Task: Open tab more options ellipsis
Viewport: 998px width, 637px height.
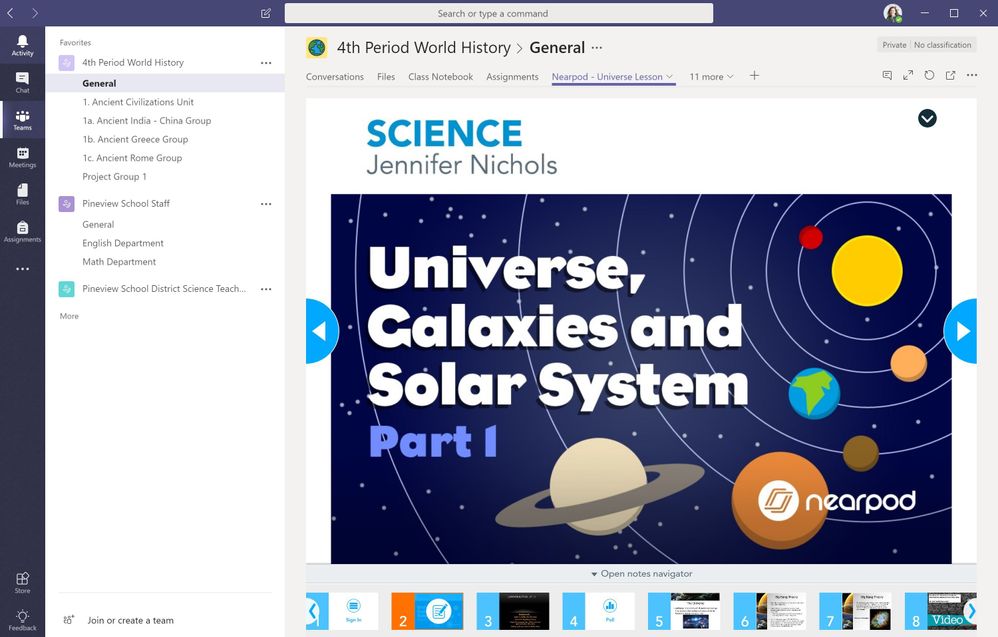Action: 971,75
